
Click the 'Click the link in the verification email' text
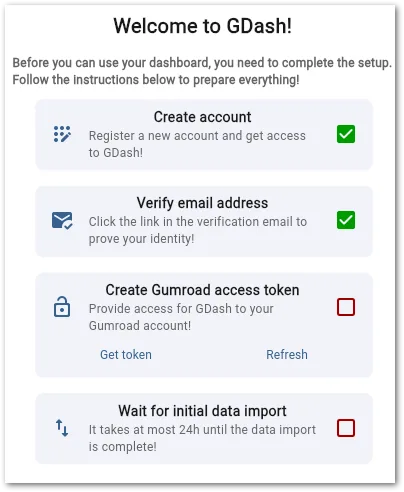(198, 230)
